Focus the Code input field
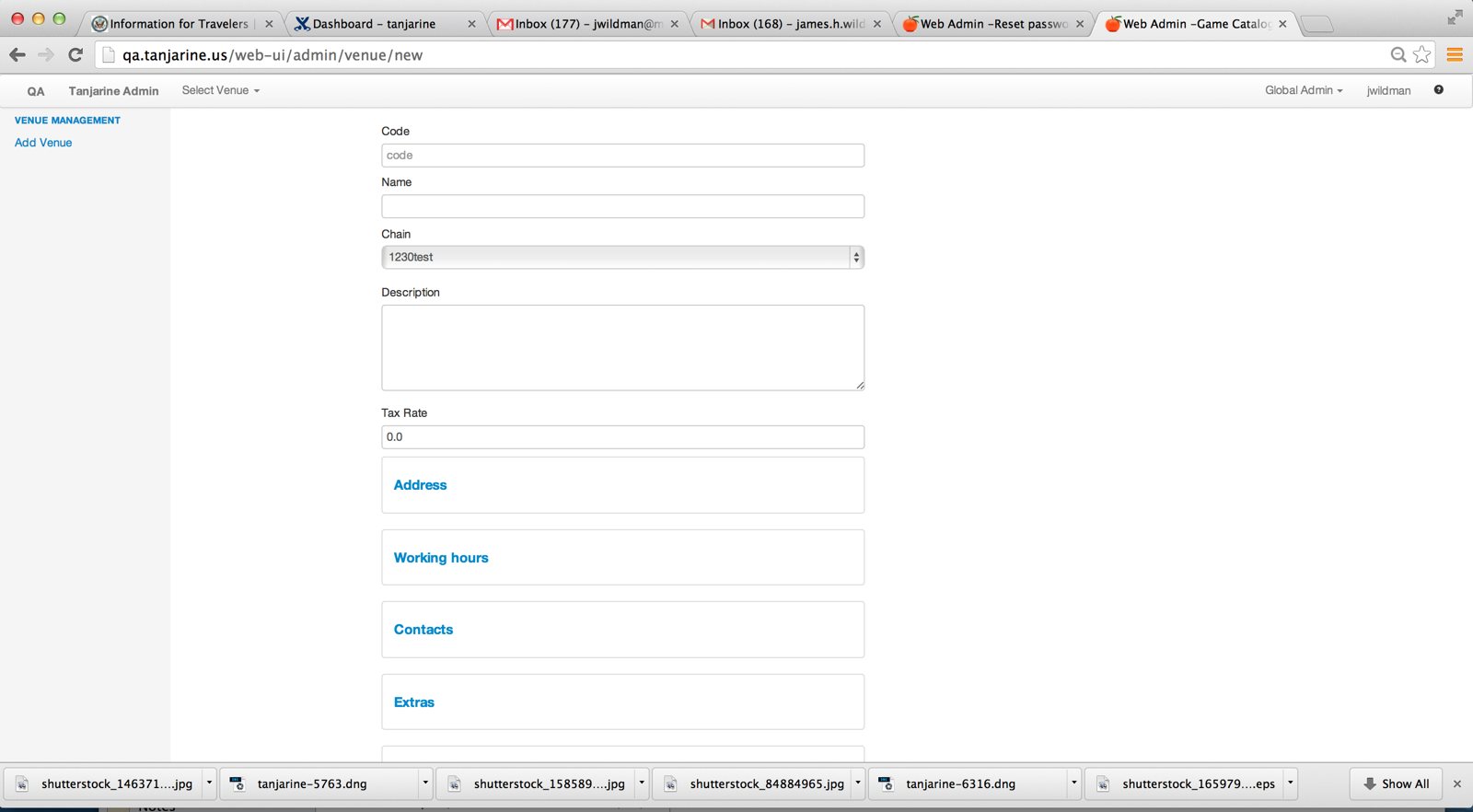The image size is (1473, 812). tap(622, 156)
